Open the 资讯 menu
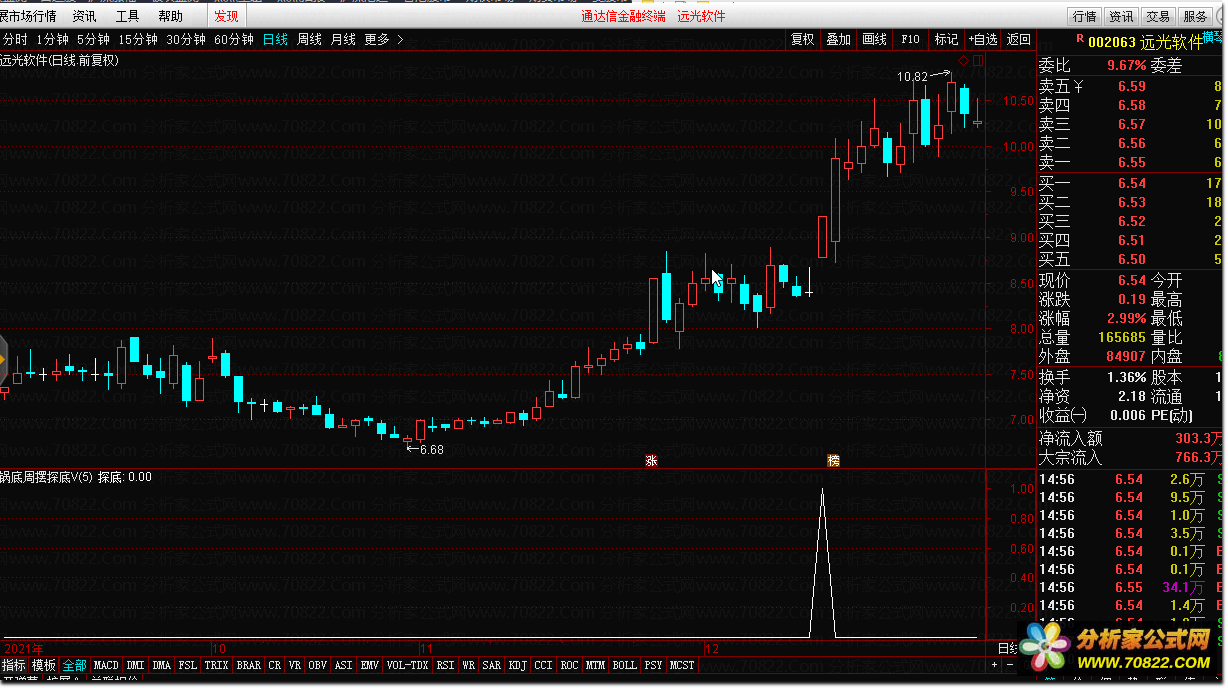The image size is (1228, 688). click(x=85, y=16)
